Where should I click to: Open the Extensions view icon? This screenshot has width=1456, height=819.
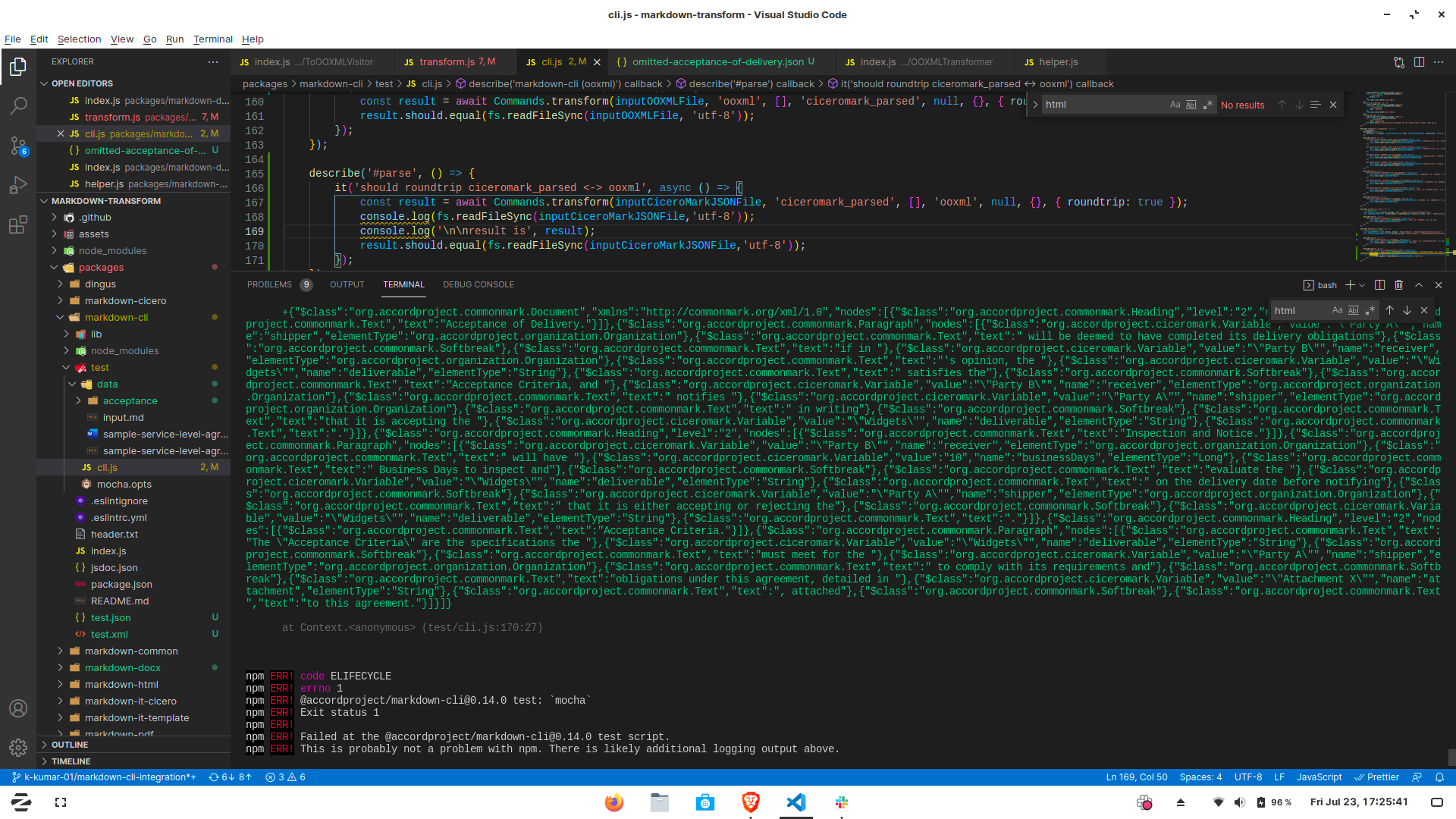18,224
